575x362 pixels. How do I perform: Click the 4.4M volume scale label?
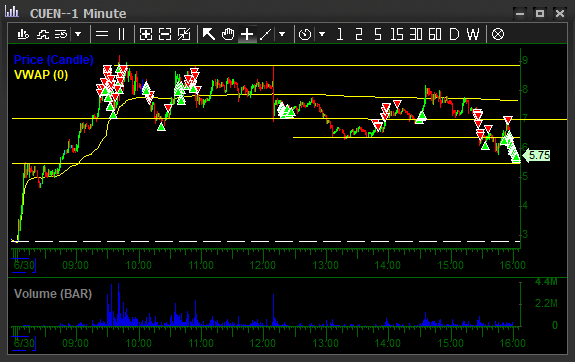coord(546,282)
